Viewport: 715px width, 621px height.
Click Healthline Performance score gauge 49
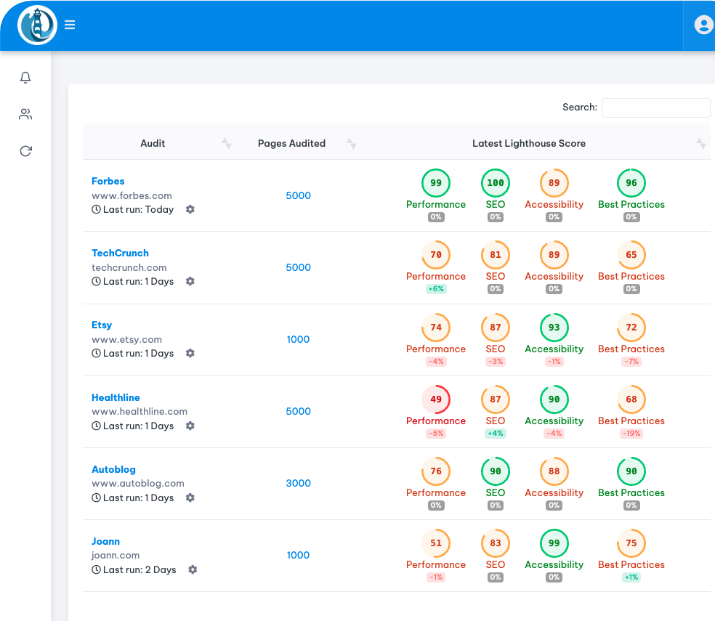point(435,400)
